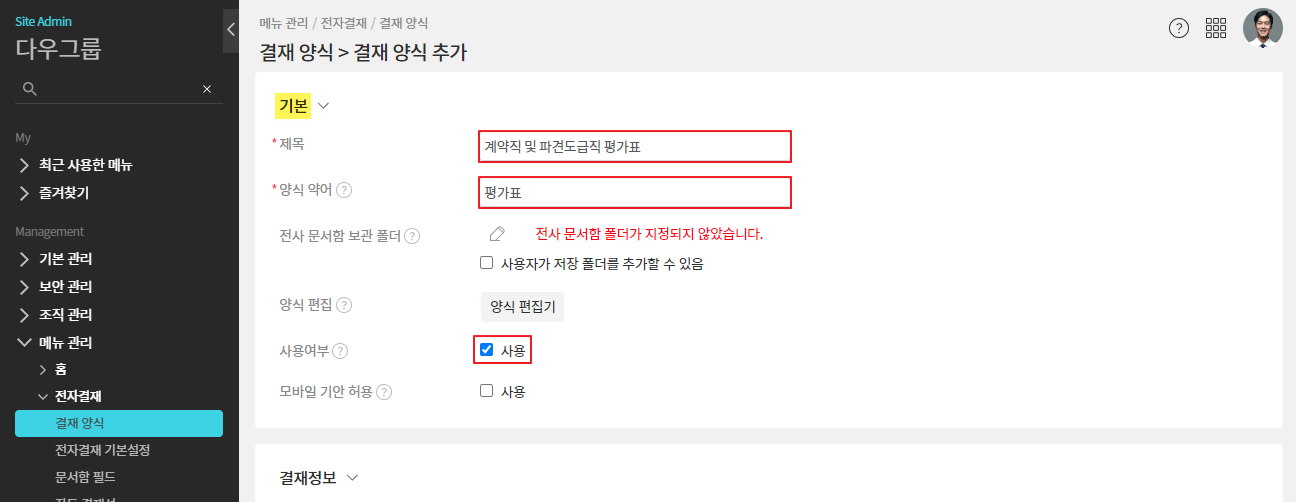
Task: Show help for 모바일 기안 허용
Action: 384,392
